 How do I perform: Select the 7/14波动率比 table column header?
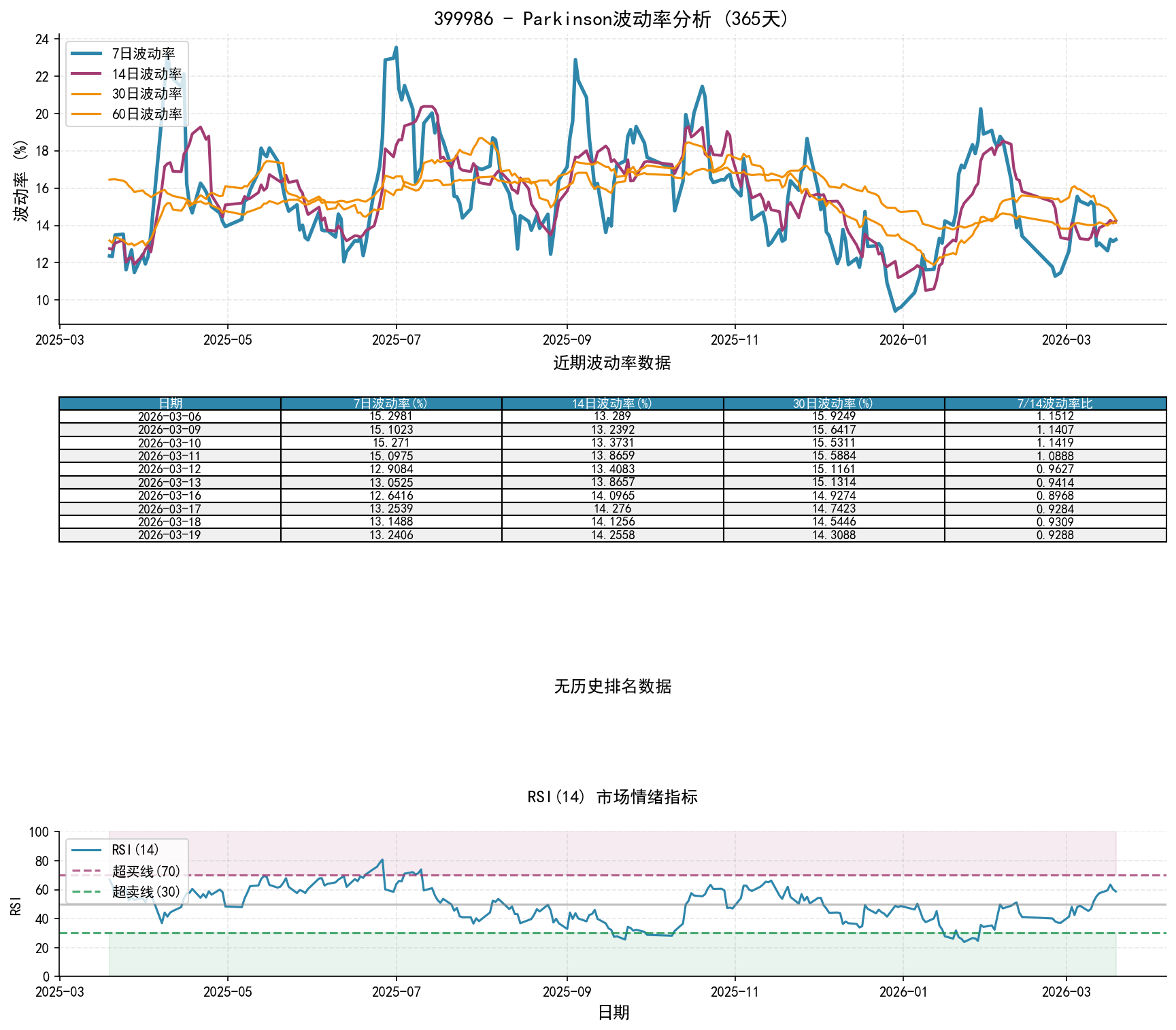1055,404
